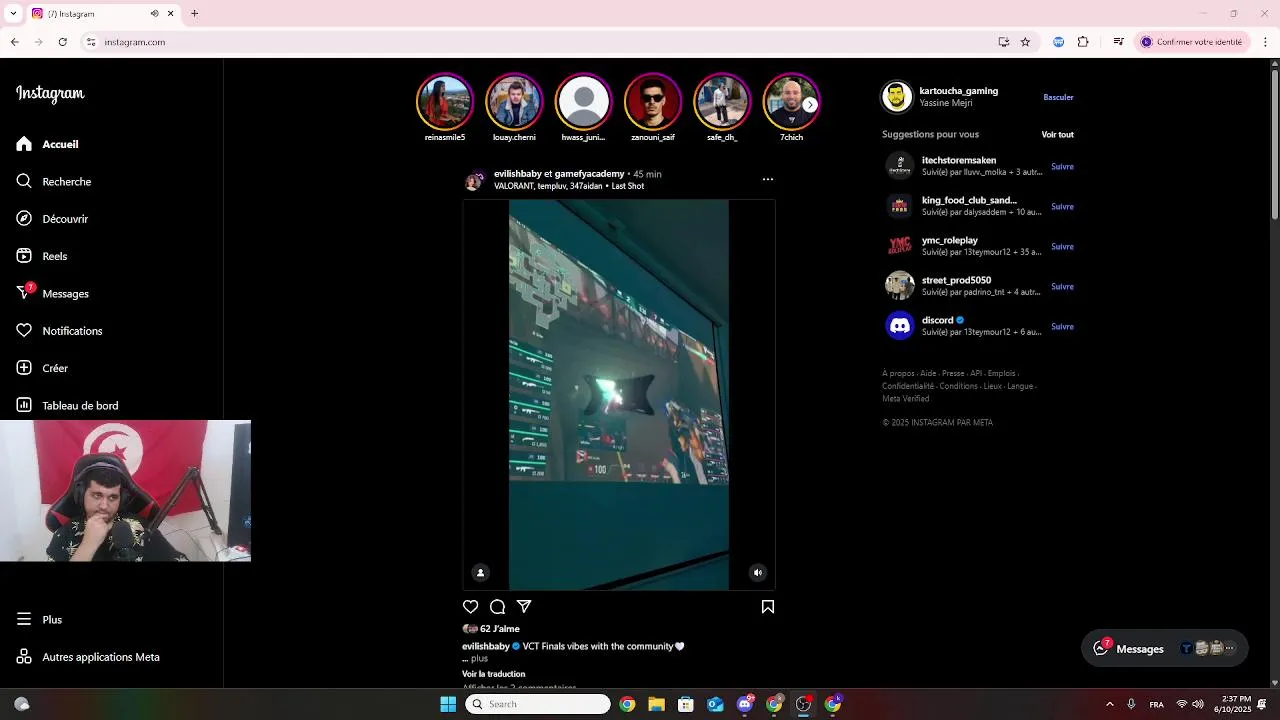
Task: Open Discord from taskbar
Action: pos(745,704)
